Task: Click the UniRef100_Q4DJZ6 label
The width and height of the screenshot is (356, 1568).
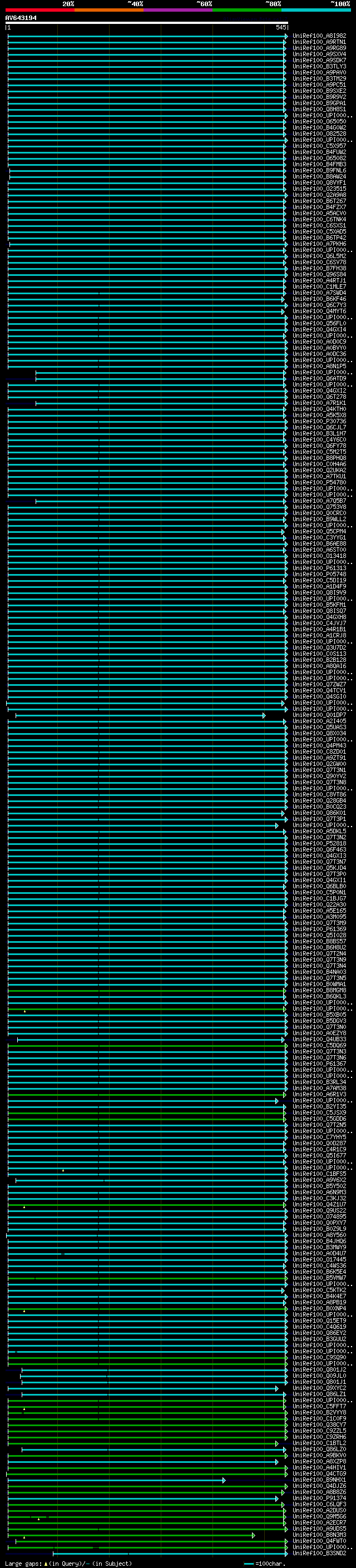Action: 319,1486
